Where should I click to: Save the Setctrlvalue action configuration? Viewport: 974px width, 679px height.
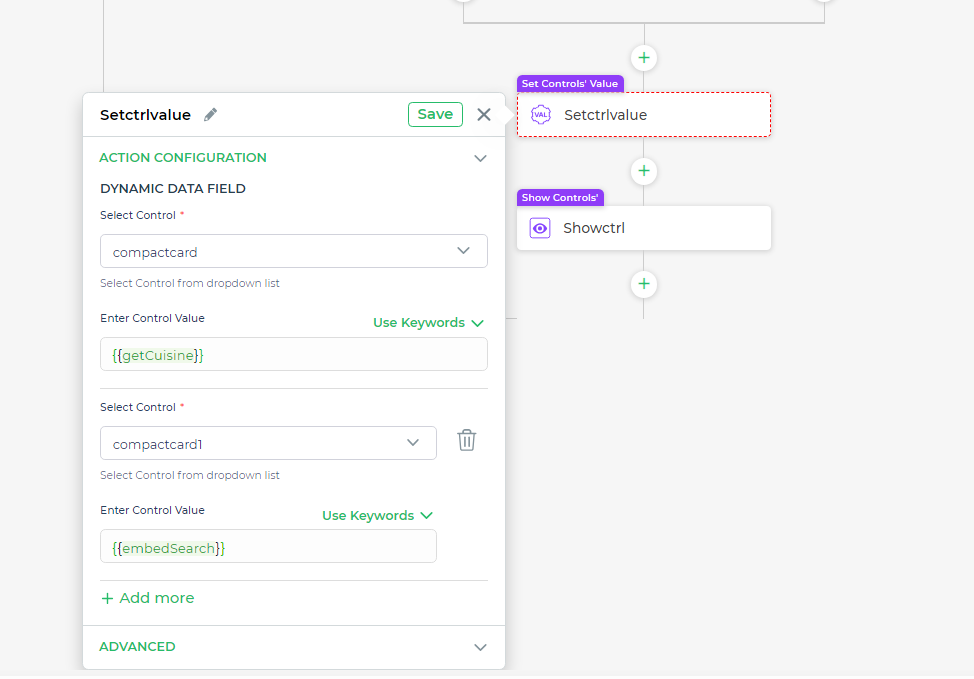(x=435, y=114)
